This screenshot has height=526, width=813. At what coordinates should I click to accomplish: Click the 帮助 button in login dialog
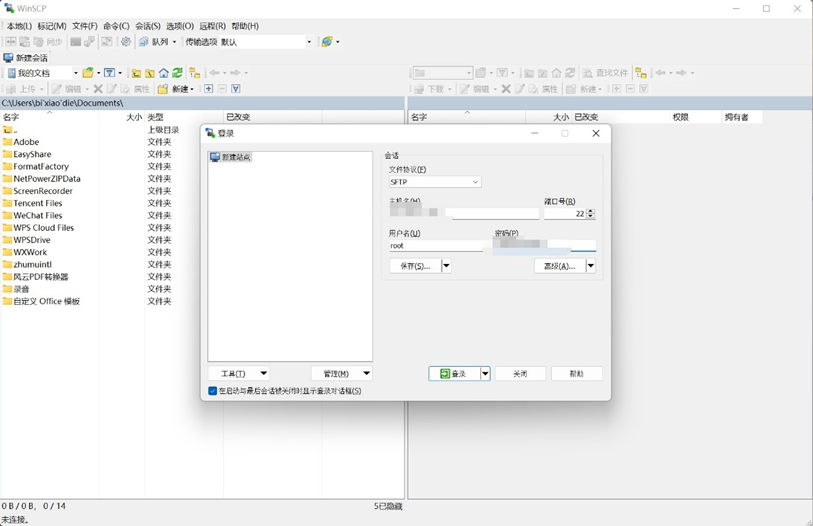pos(577,373)
